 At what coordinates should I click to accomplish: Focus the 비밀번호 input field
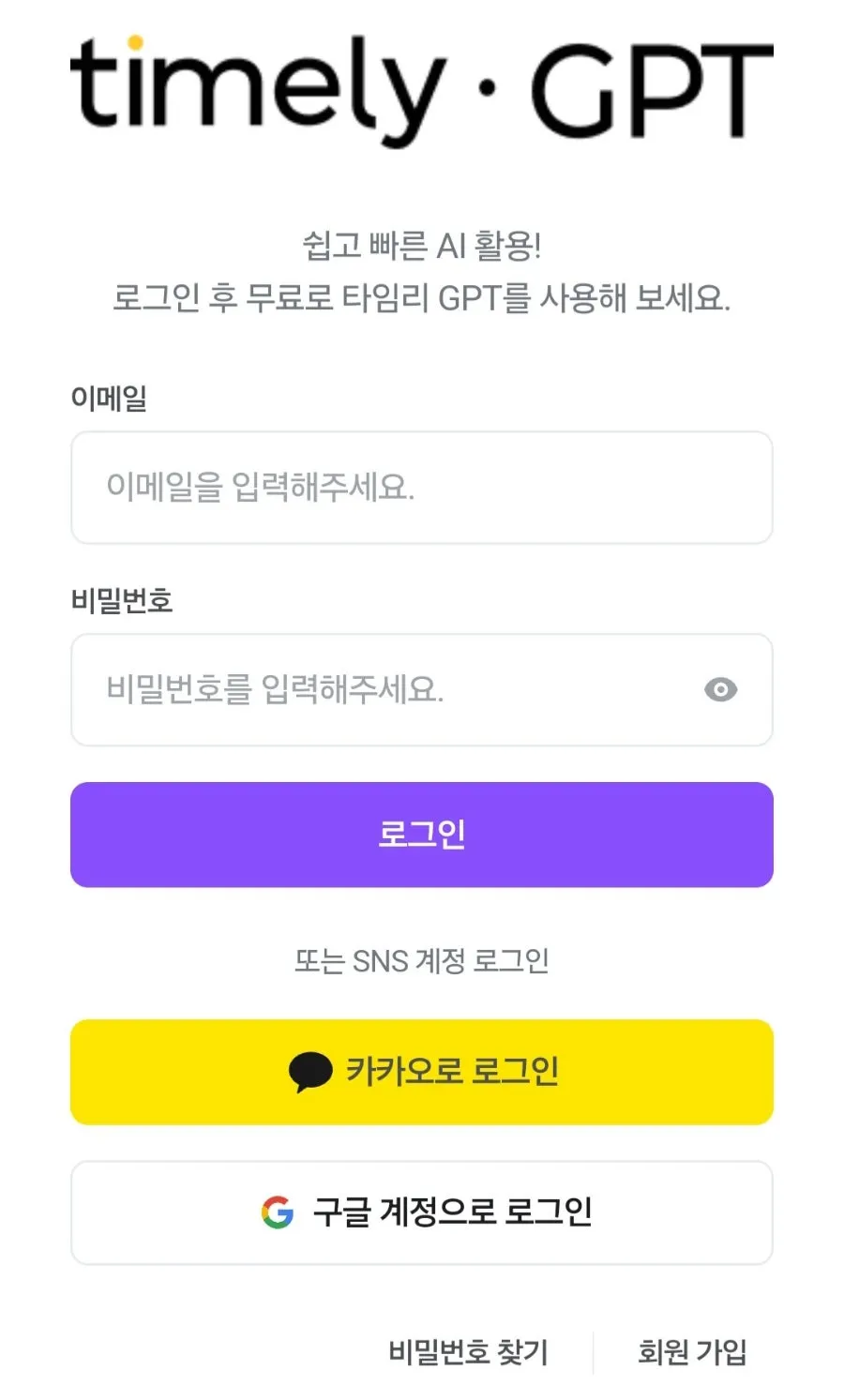coord(422,690)
